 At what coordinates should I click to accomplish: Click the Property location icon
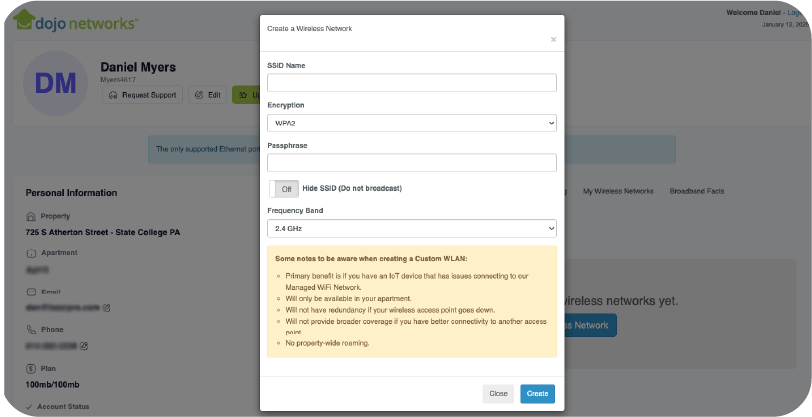pos(31,217)
